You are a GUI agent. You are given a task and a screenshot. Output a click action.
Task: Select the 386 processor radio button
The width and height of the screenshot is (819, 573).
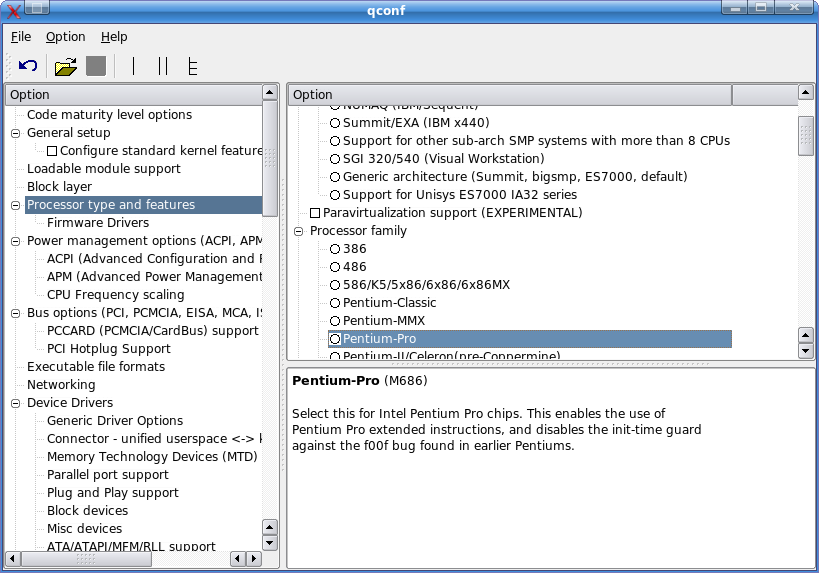pos(335,249)
